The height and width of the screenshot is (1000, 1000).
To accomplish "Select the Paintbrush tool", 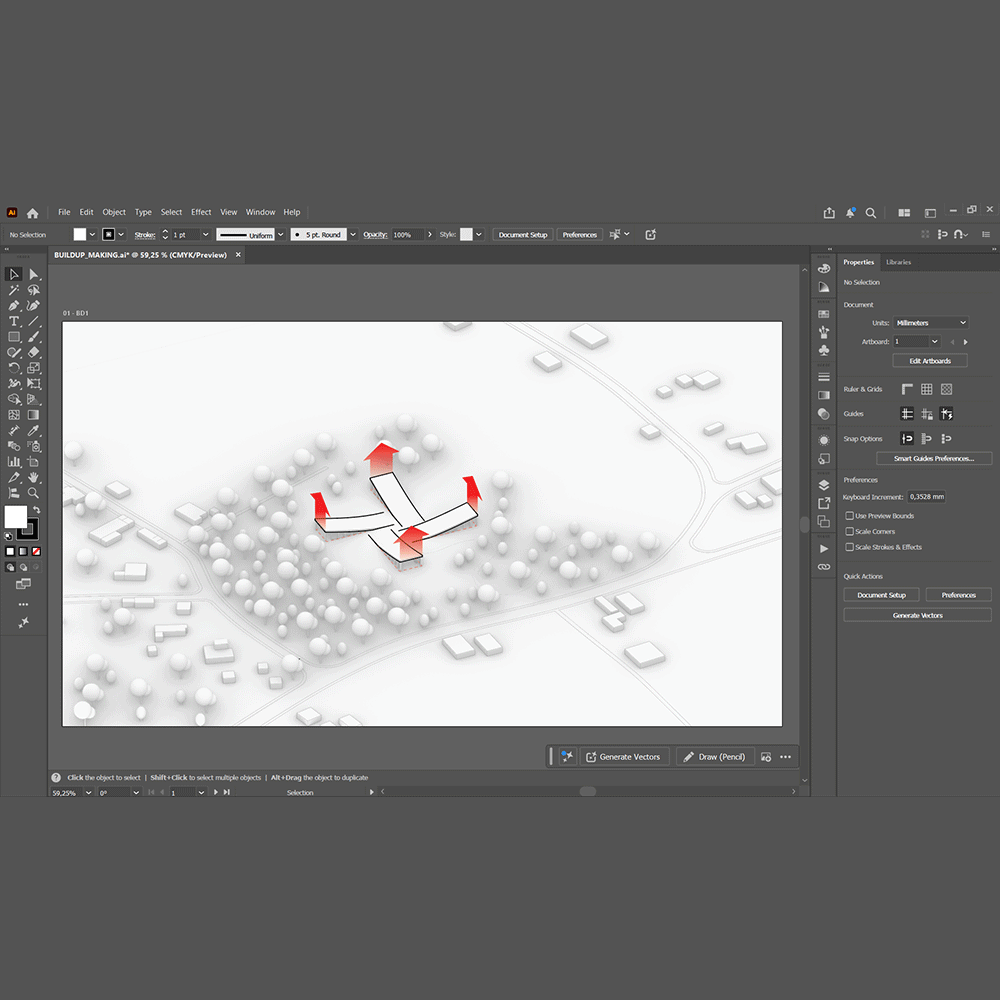I will (34, 337).
